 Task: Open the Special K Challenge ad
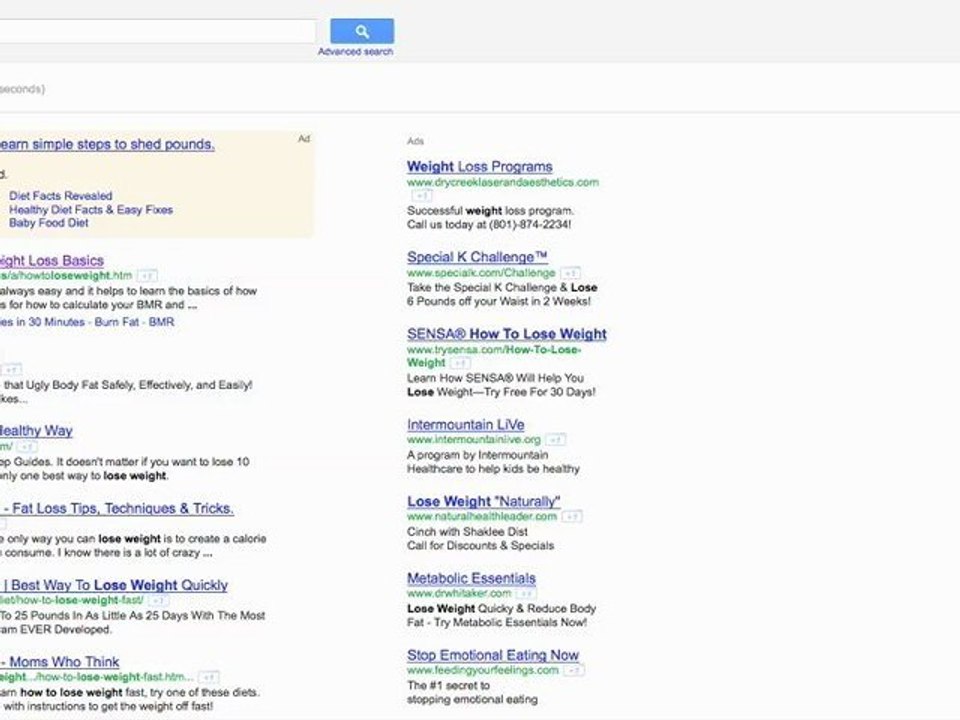click(x=477, y=257)
